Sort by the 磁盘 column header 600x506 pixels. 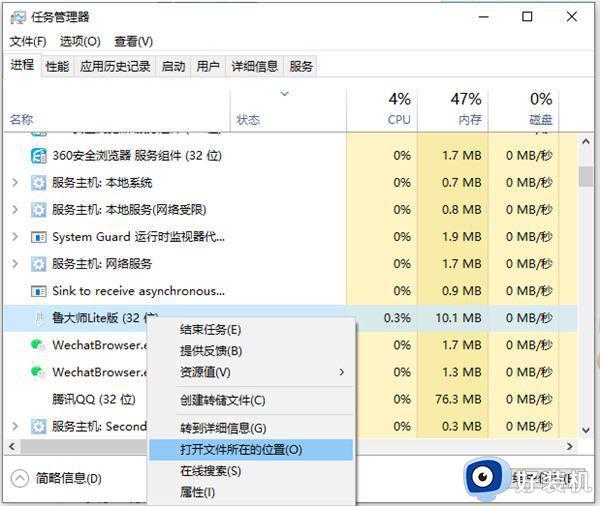point(524,111)
